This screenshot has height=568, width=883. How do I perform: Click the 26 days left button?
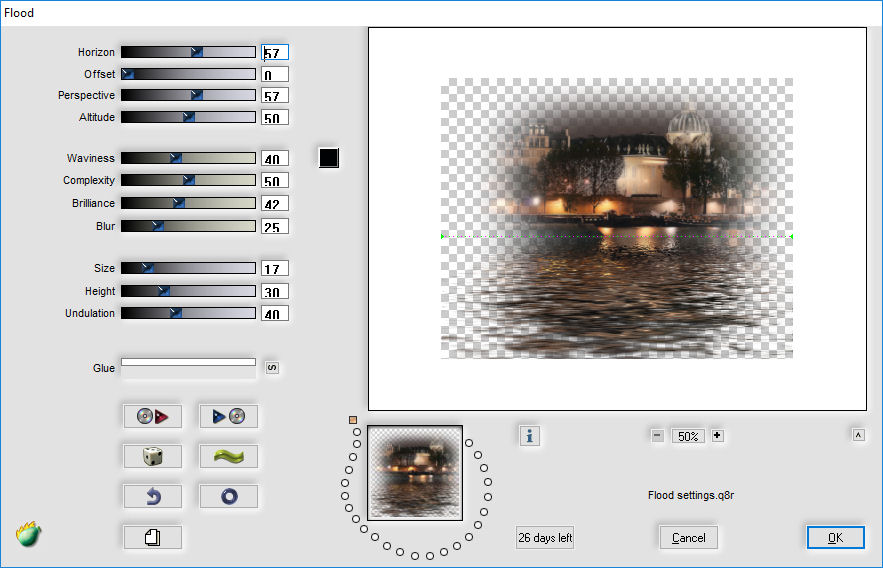click(x=545, y=538)
